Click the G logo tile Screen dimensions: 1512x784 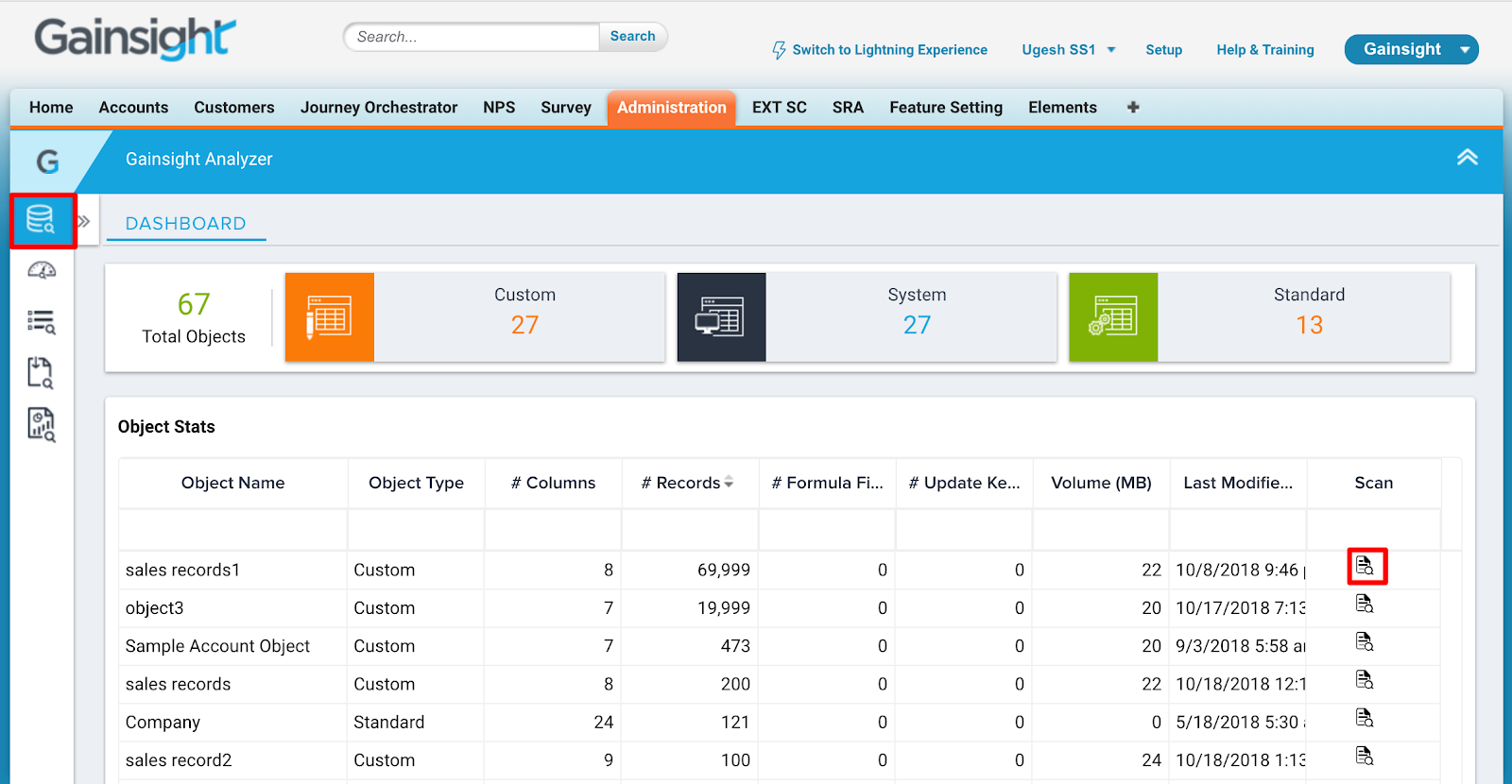tap(47, 162)
